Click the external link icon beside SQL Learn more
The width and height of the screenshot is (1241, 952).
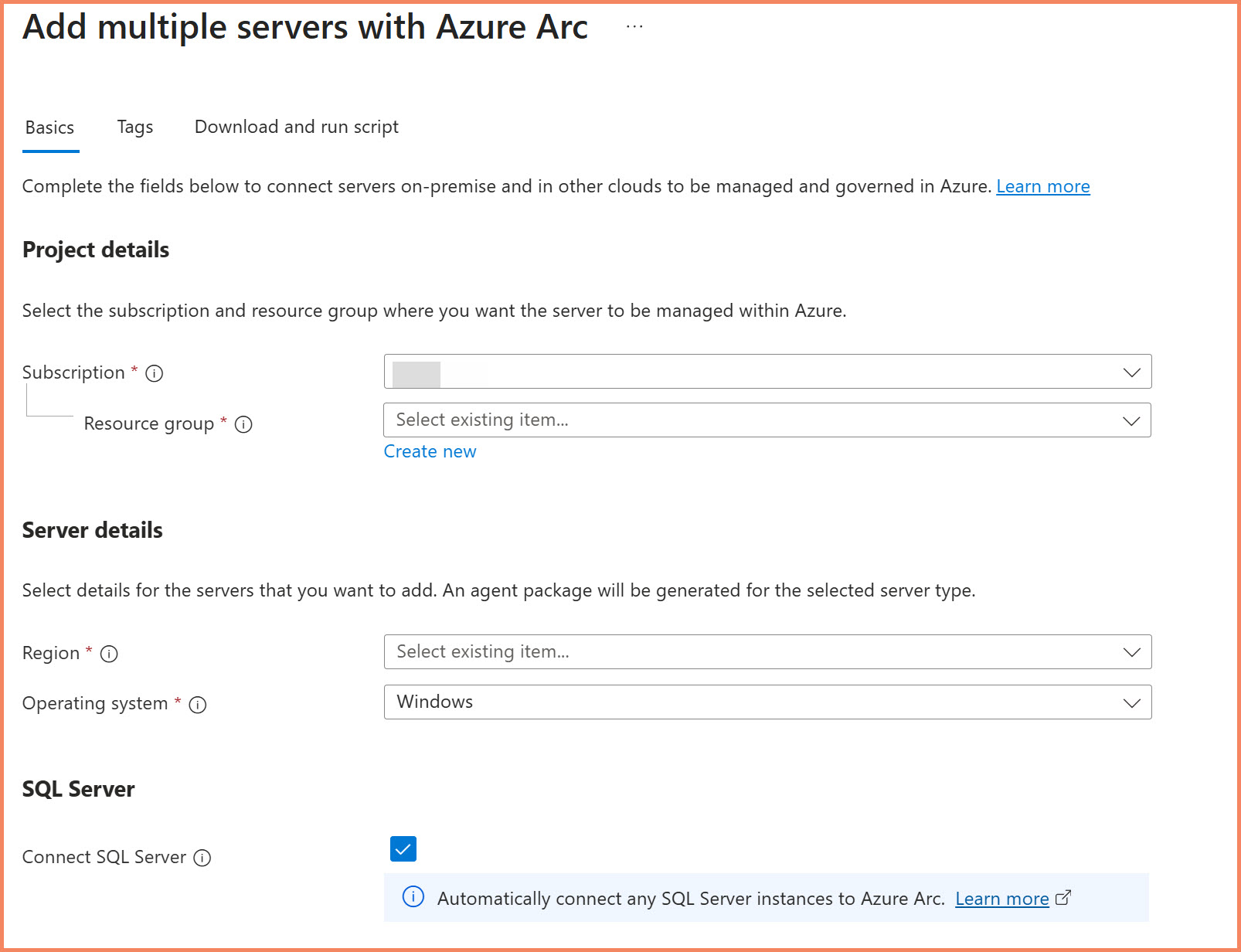pos(1063,897)
